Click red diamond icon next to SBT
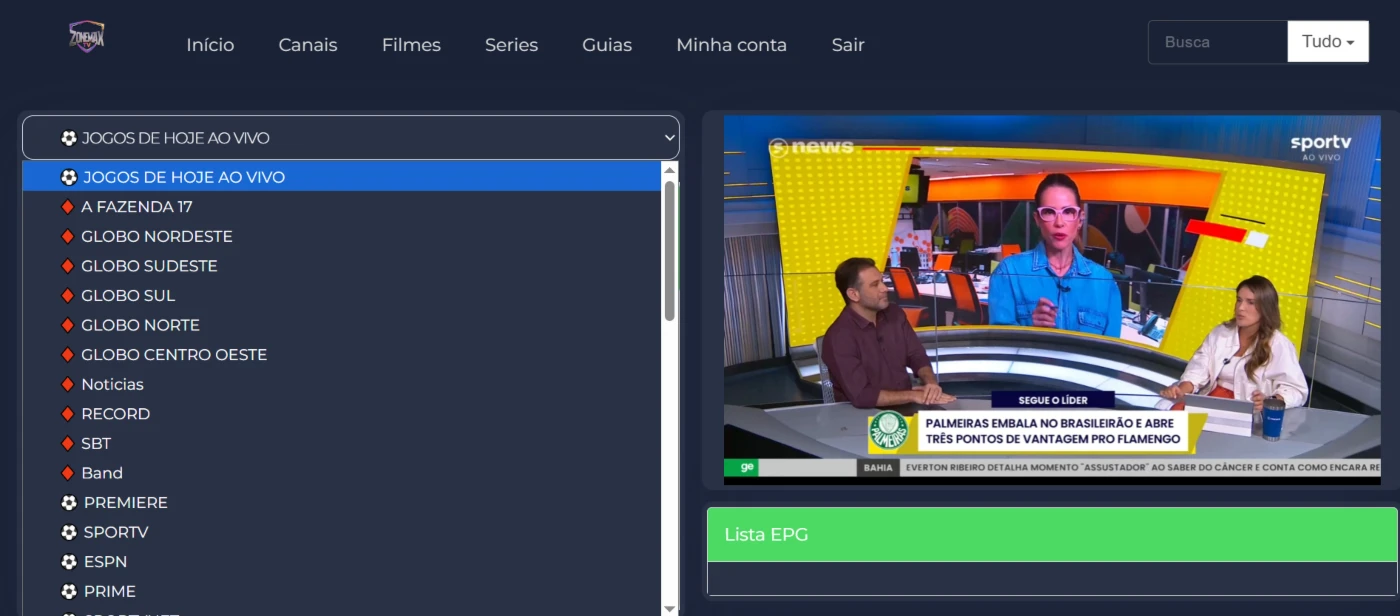 click(x=68, y=443)
